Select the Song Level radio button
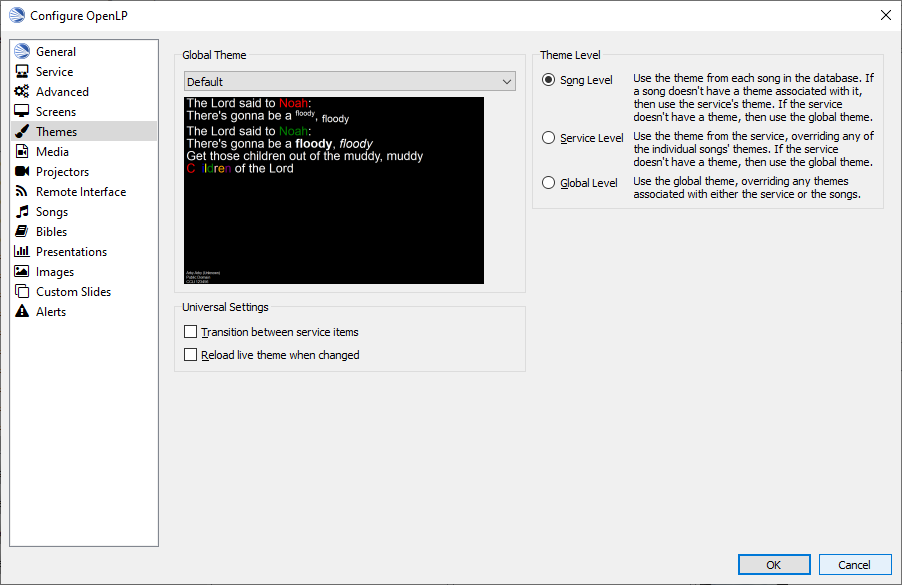 pos(549,80)
